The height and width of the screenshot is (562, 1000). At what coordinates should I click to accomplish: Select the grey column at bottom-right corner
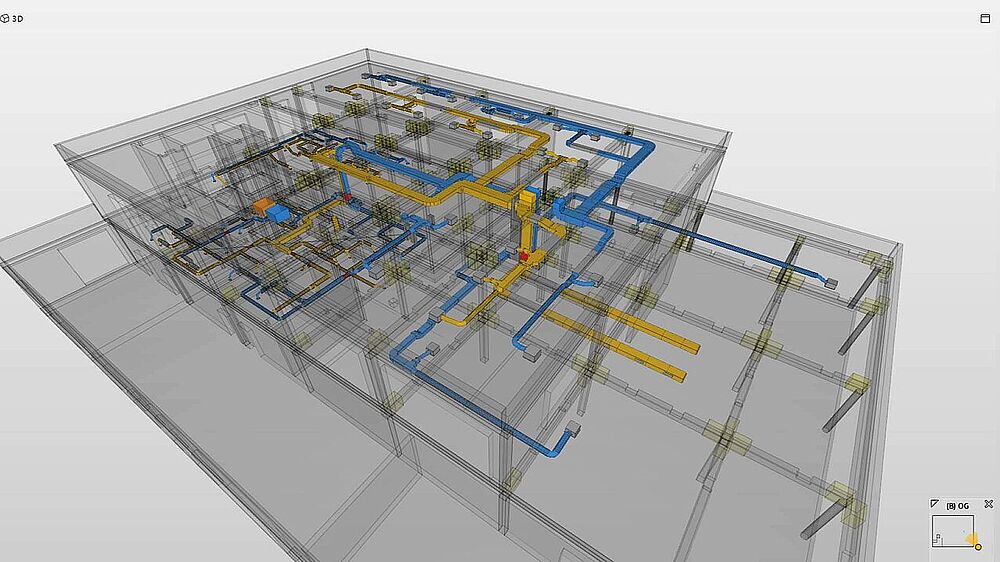click(x=820, y=523)
